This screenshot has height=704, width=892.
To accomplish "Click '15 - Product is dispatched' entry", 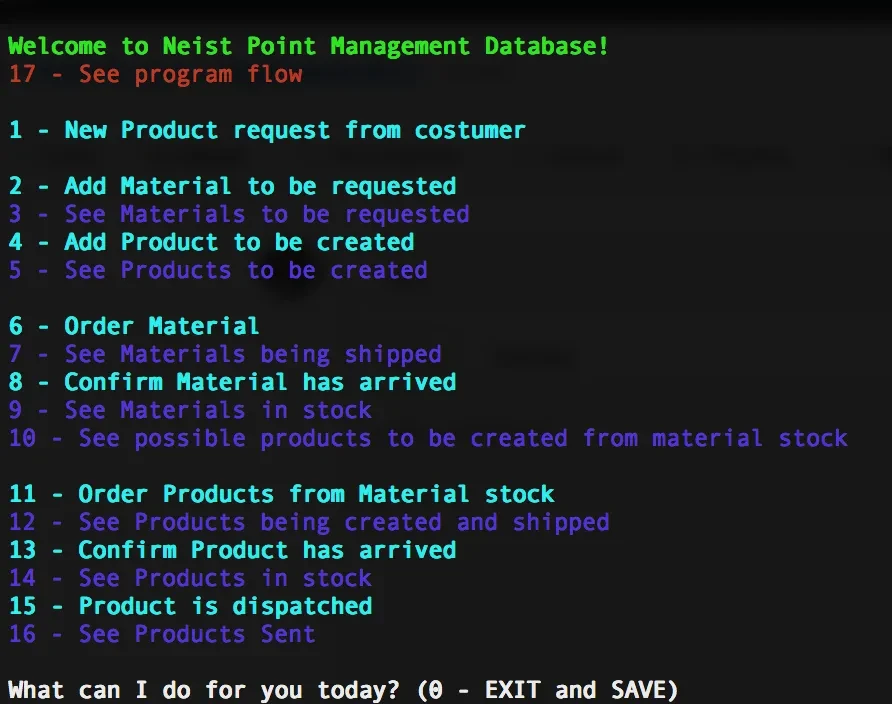I will (x=190, y=606).
